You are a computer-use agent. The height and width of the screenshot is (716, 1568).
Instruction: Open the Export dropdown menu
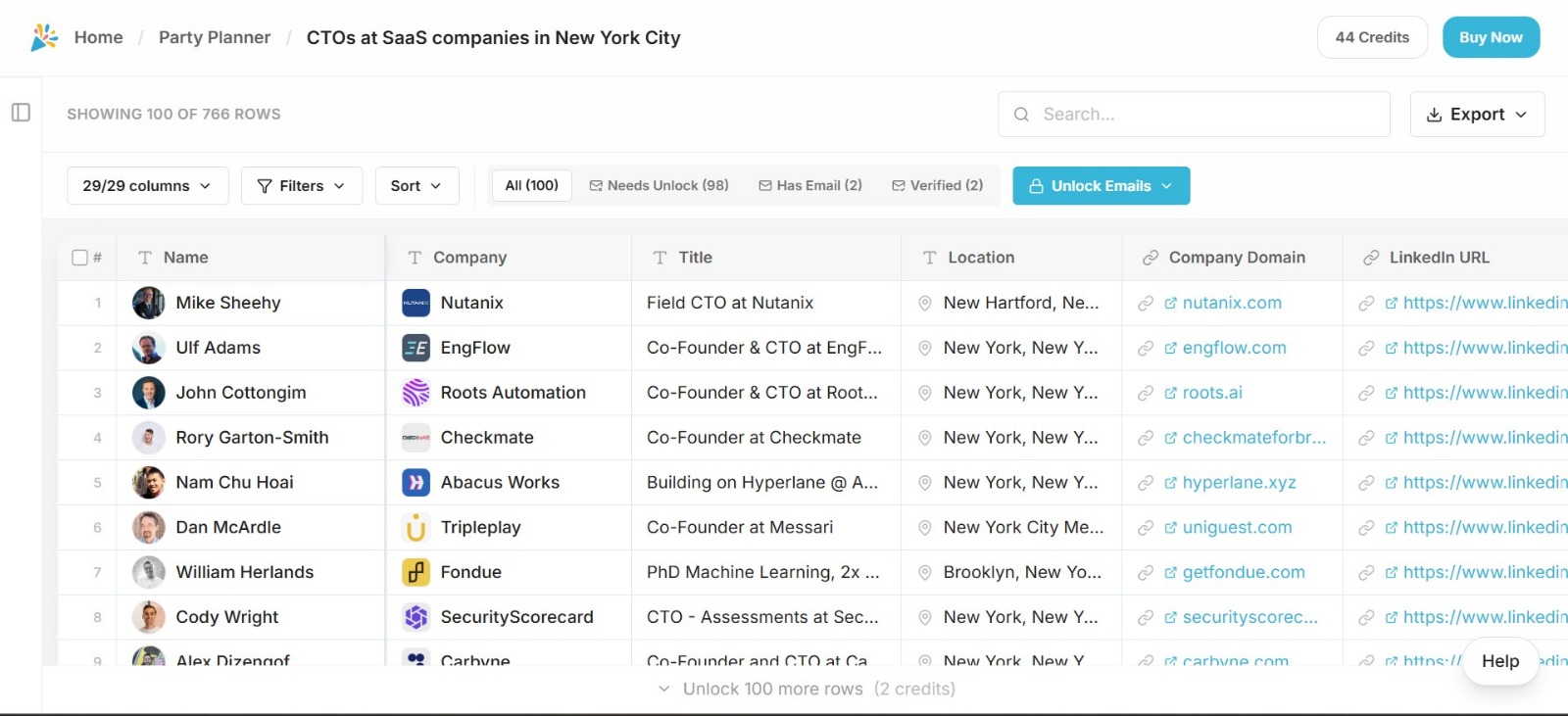pyautogui.click(x=1477, y=115)
